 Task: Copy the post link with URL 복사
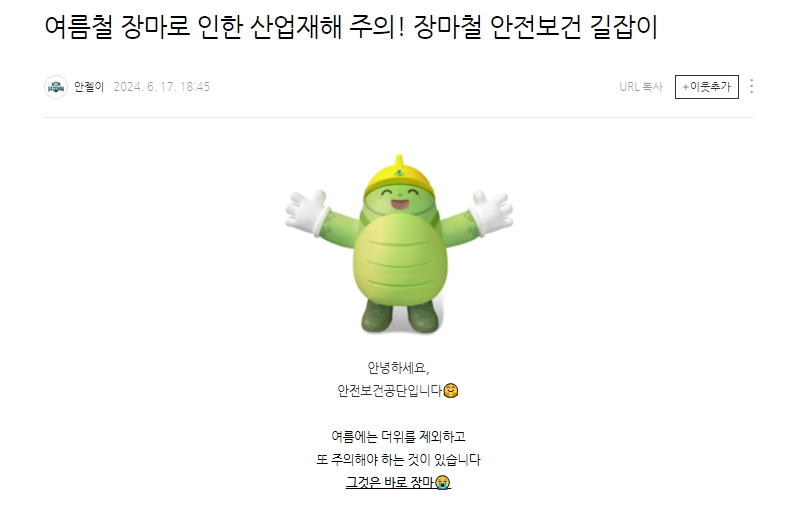641,87
